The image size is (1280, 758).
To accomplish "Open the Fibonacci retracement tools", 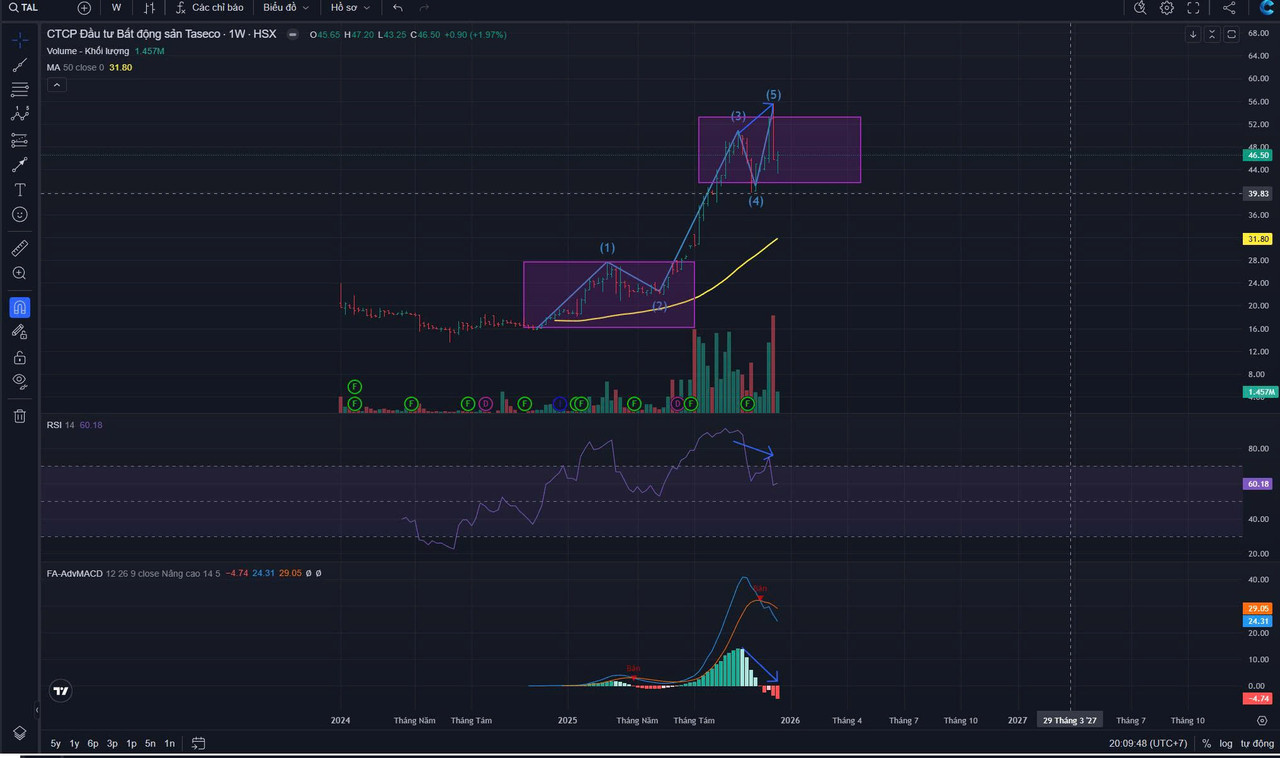I will [x=19, y=89].
